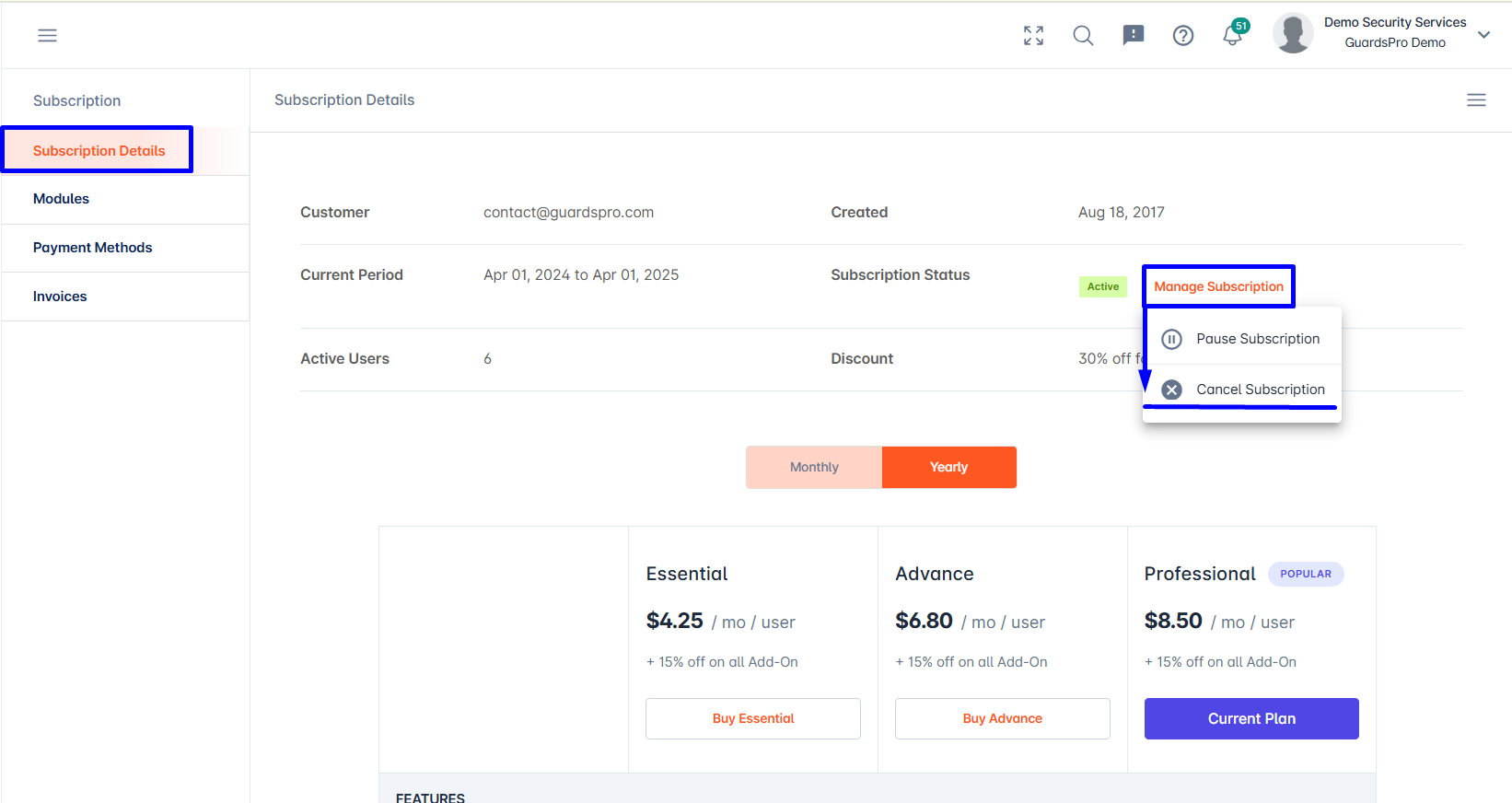The height and width of the screenshot is (803, 1512).
Task: Open the Invoices section
Action: pyautogui.click(x=60, y=297)
